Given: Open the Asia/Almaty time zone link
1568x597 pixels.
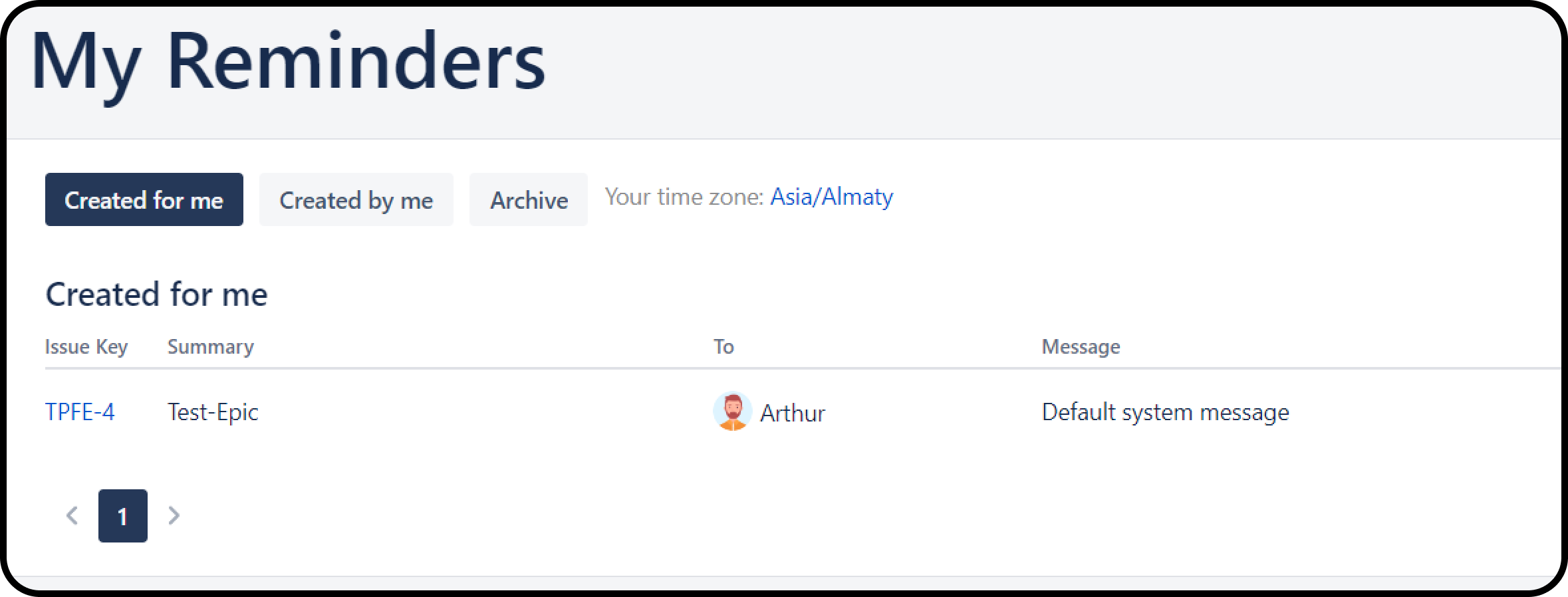Looking at the screenshot, I should click(x=831, y=197).
